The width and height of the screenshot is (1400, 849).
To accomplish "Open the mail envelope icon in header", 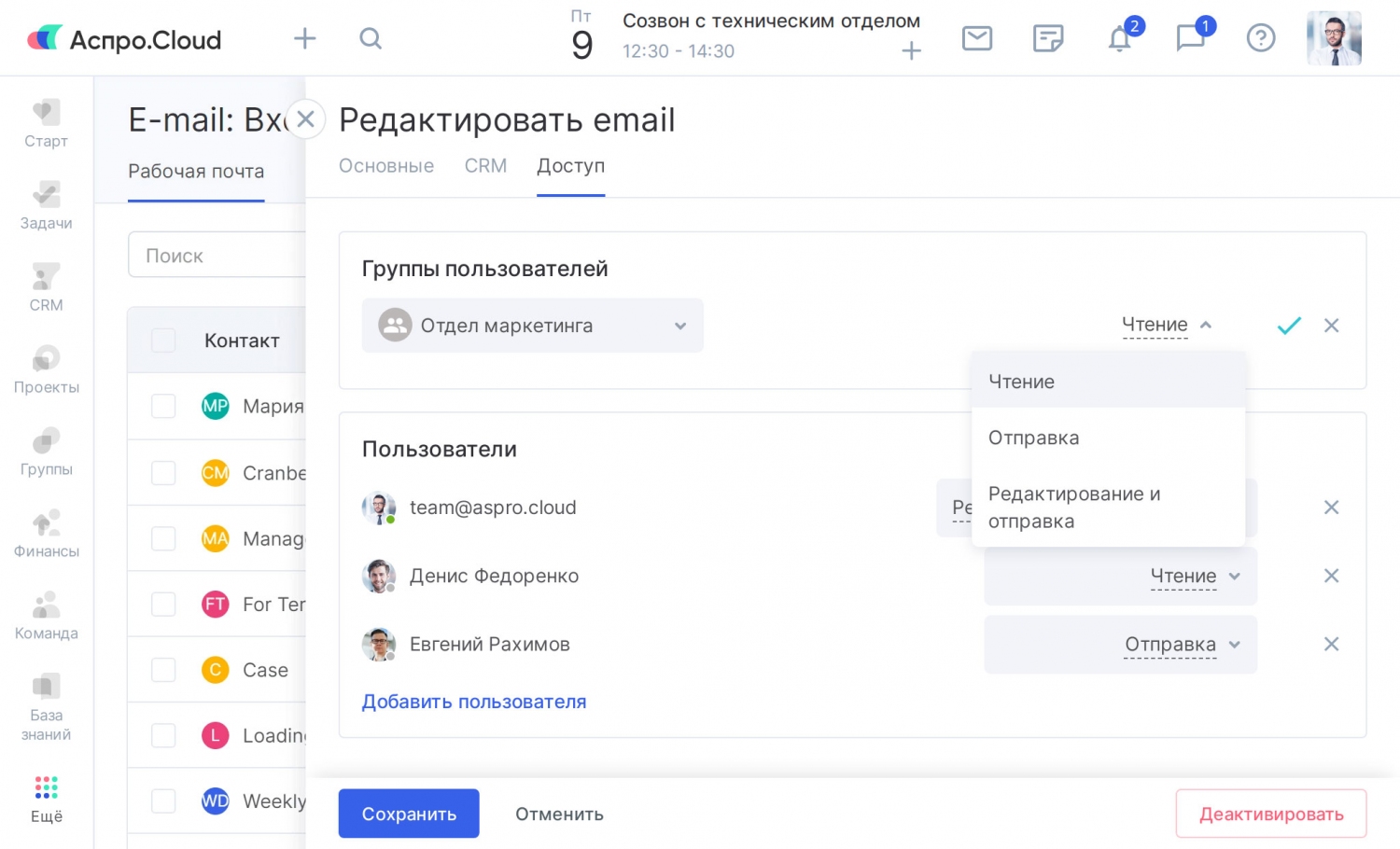I will pyautogui.click(x=976, y=38).
